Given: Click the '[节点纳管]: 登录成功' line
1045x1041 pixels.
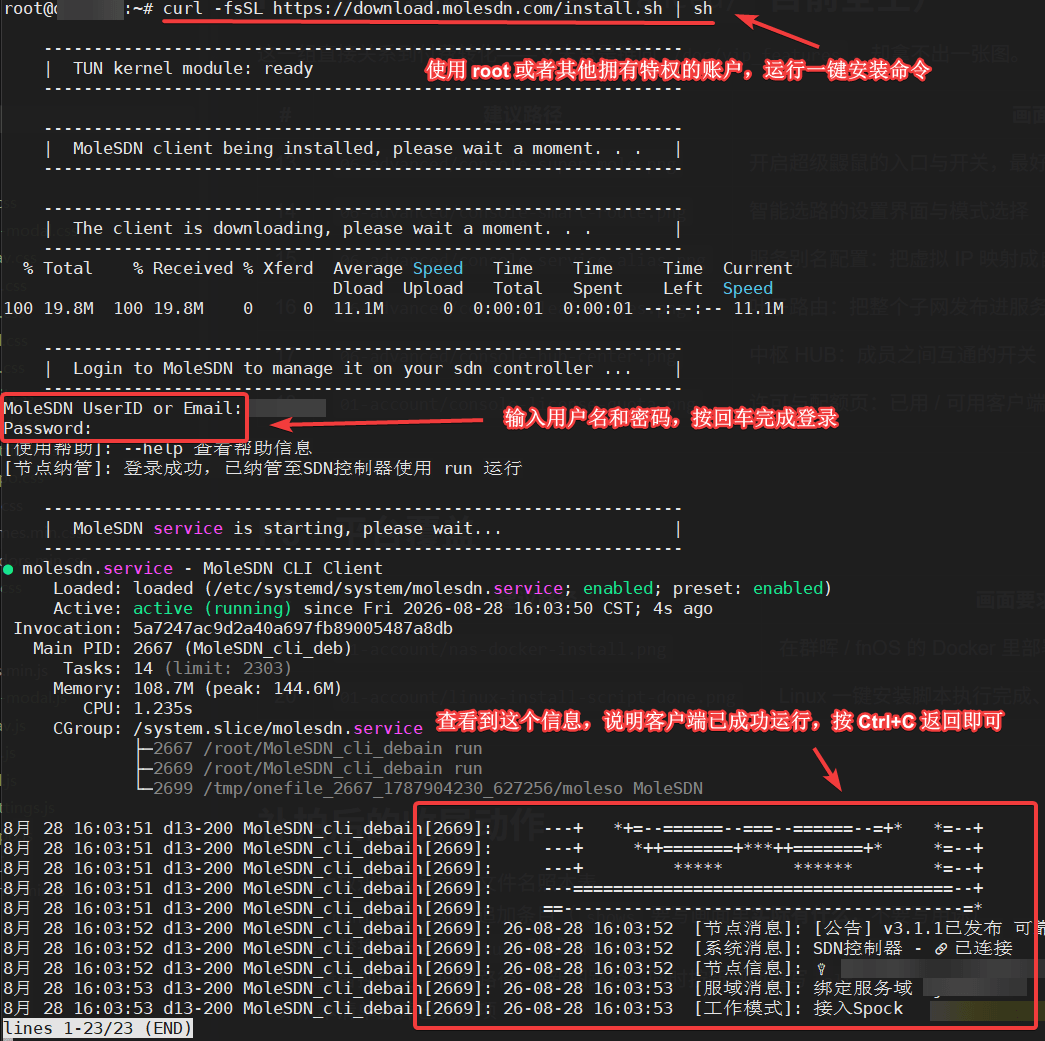Looking at the screenshot, I should tap(263, 469).
